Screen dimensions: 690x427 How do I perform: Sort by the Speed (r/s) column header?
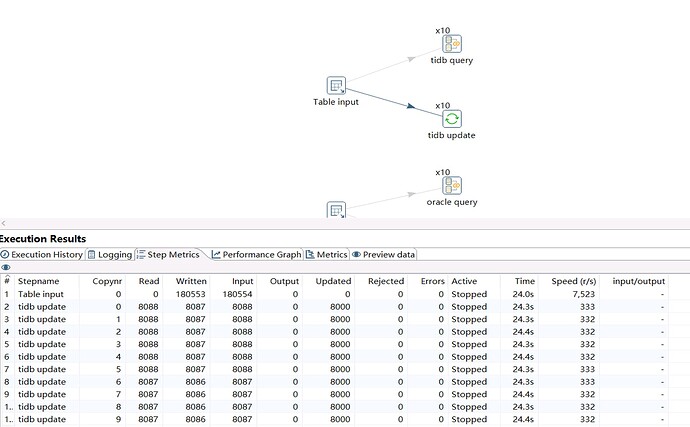(573, 281)
